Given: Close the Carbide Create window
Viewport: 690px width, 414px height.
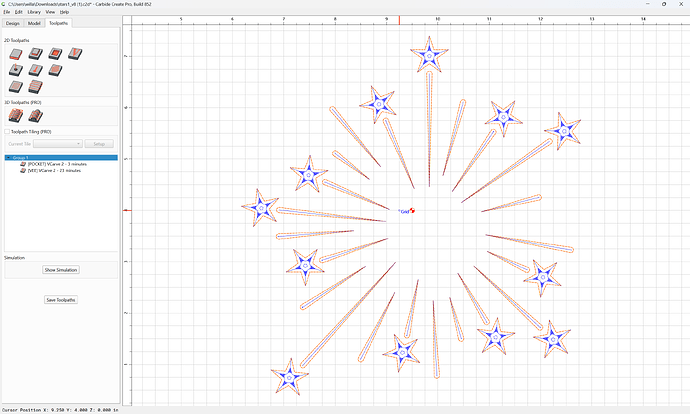Looking at the screenshot, I should (681, 4).
